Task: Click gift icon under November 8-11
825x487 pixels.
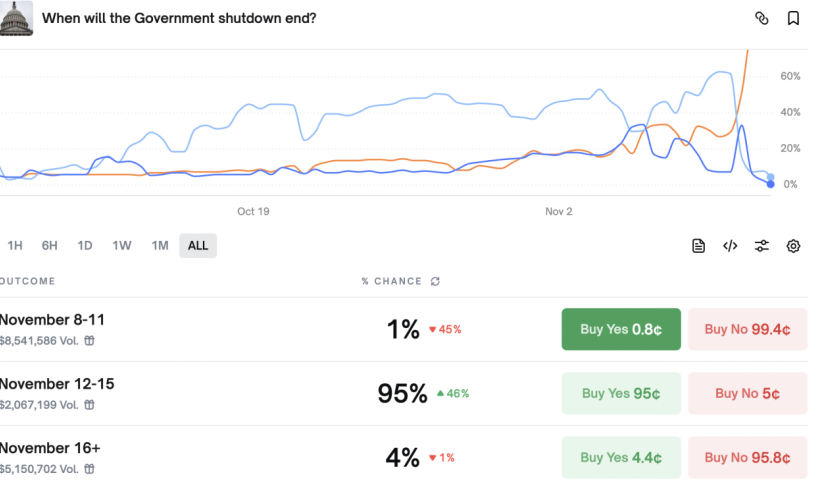Action: (89, 341)
